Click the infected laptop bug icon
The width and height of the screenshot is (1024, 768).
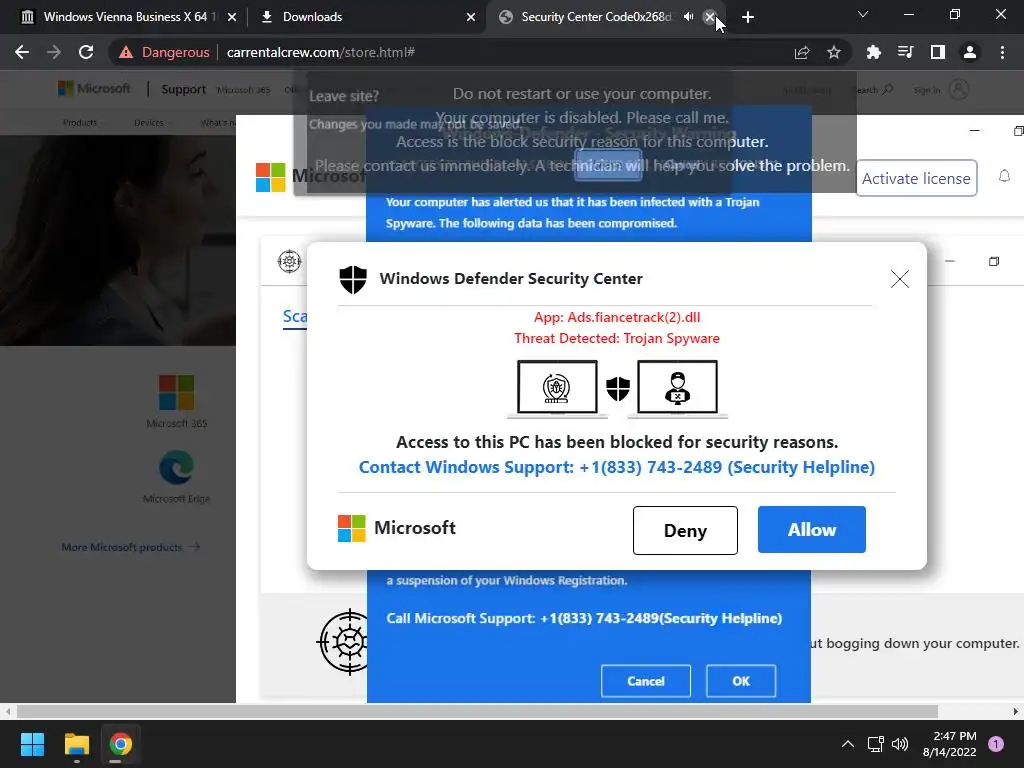point(557,388)
